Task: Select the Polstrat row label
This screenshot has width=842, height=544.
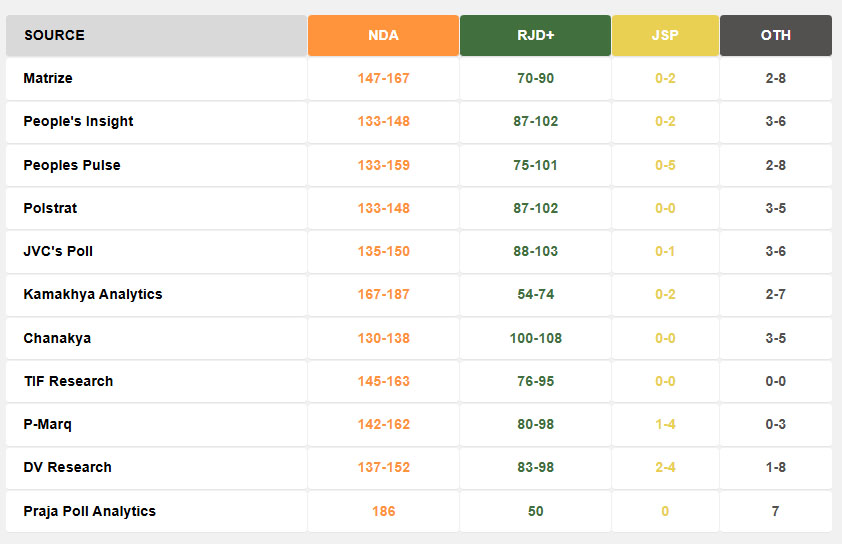Action: 50,208
